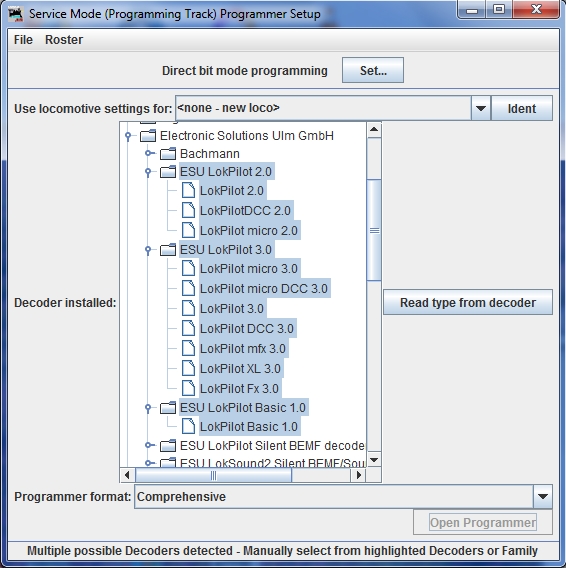Viewport: 566px width, 568px height.
Task: Click the ESU LokPilot Basic 1.0 folder icon
Action: [168, 408]
